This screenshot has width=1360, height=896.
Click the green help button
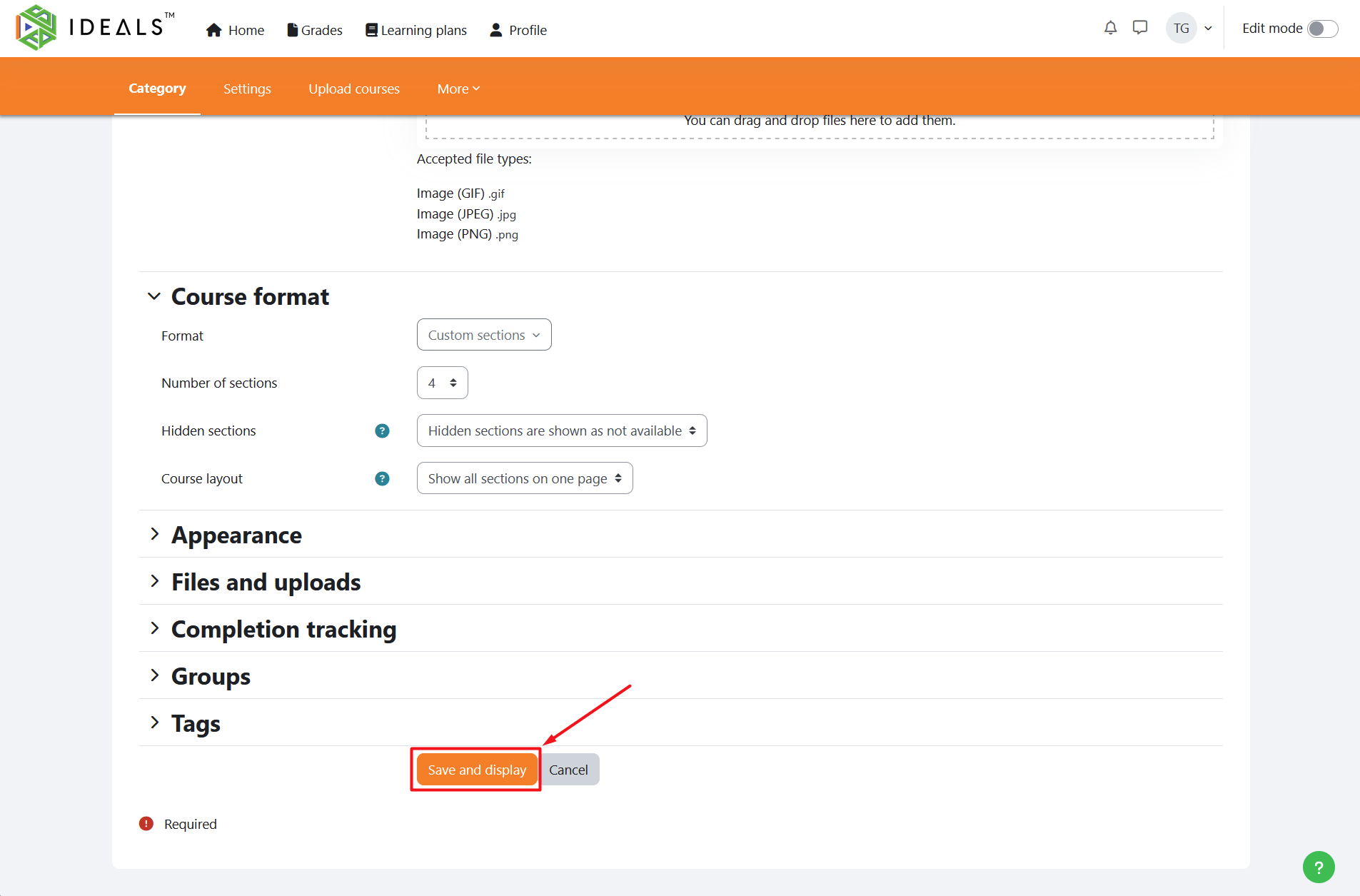click(x=1318, y=867)
